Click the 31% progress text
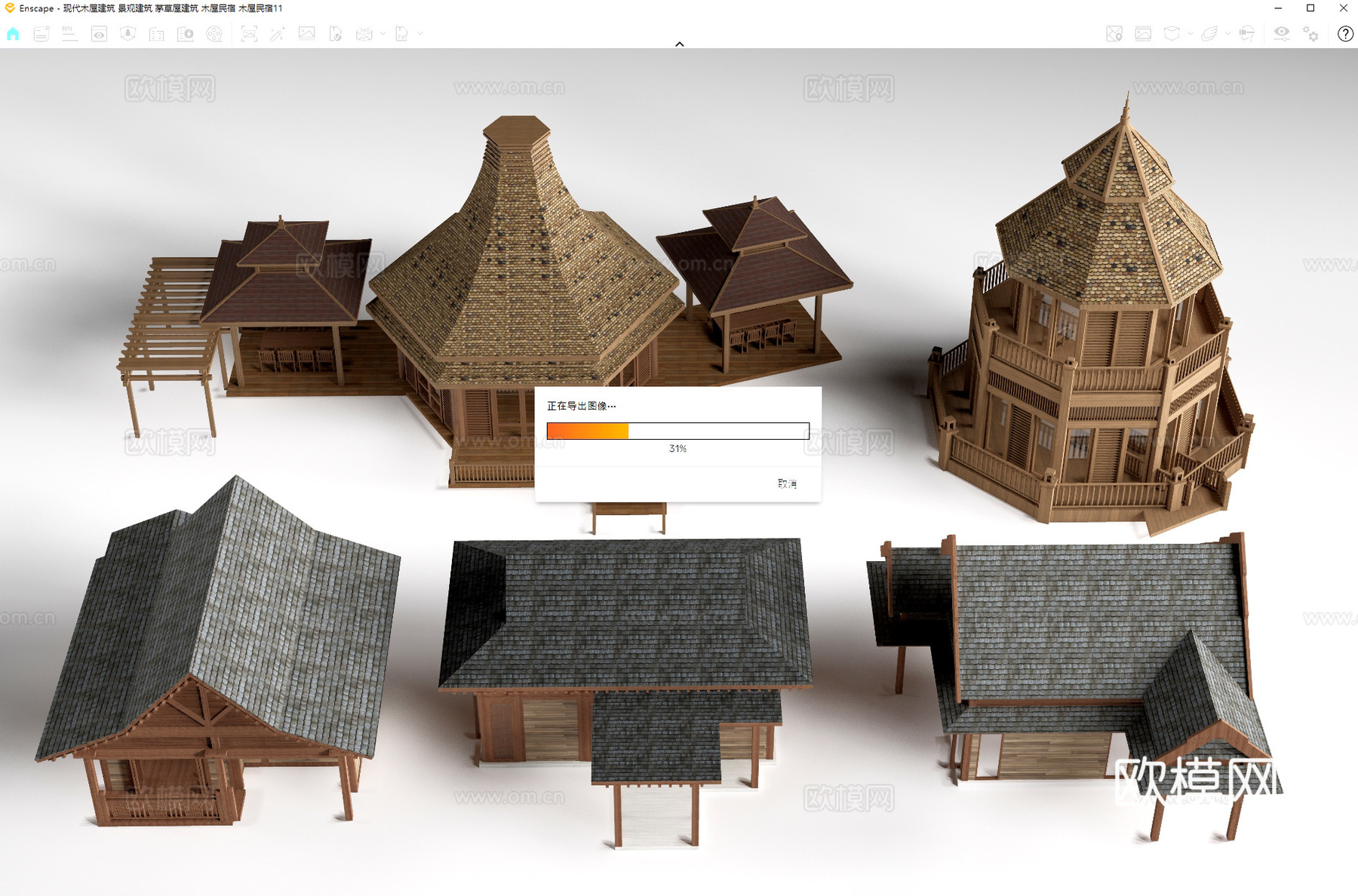The height and width of the screenshot is (896, 1358). [x=677, y=449]
